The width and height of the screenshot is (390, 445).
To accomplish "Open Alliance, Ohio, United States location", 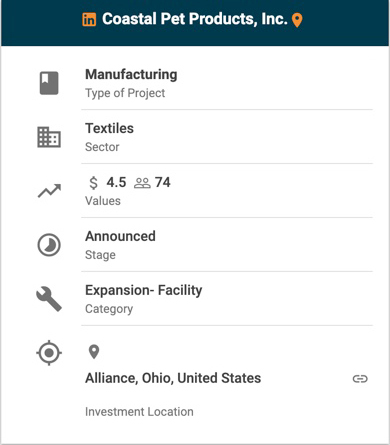I will pyautogui.click(x=173, y=378).
